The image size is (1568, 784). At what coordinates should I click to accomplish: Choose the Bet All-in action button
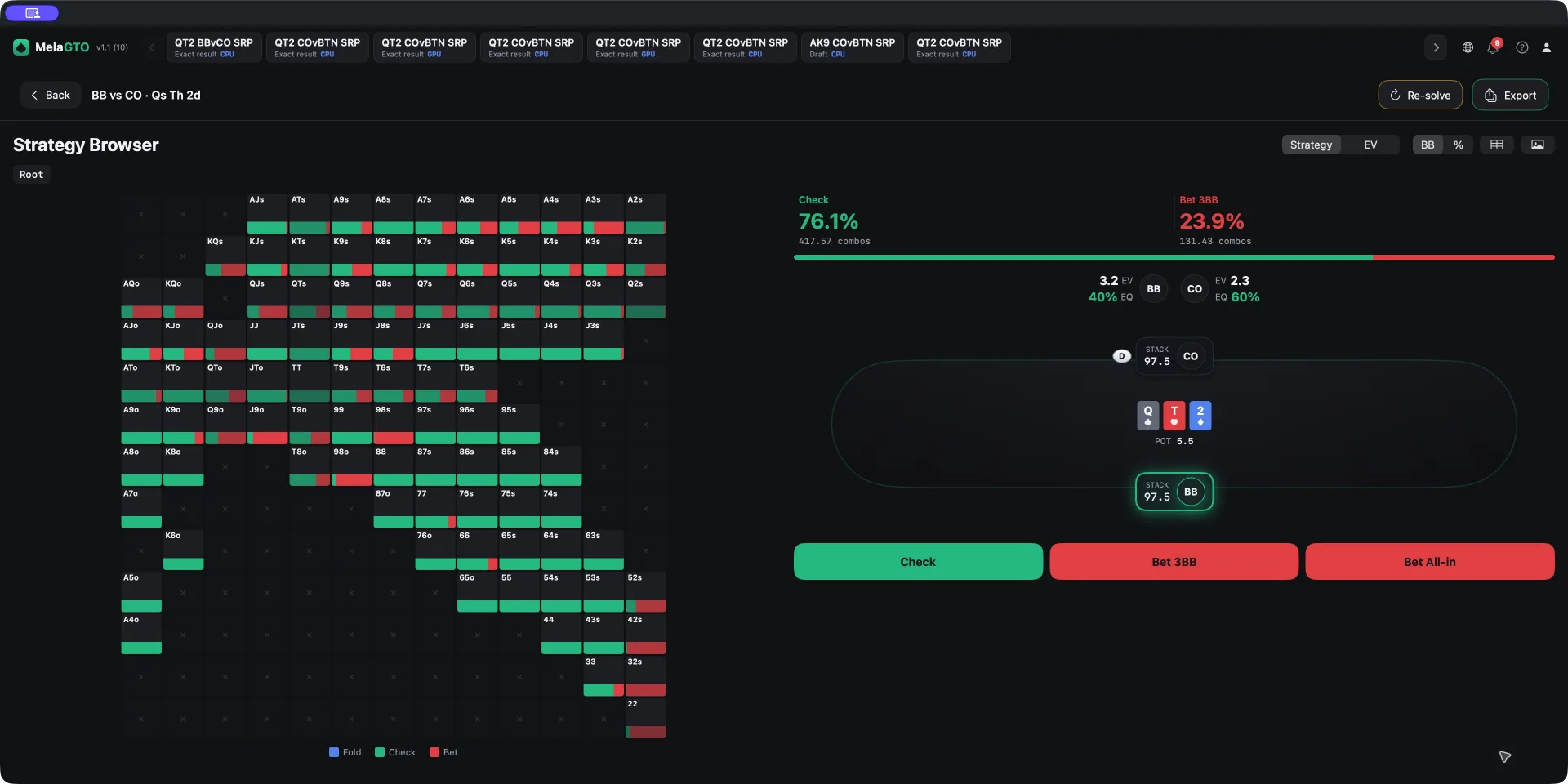pos(1429,562)
